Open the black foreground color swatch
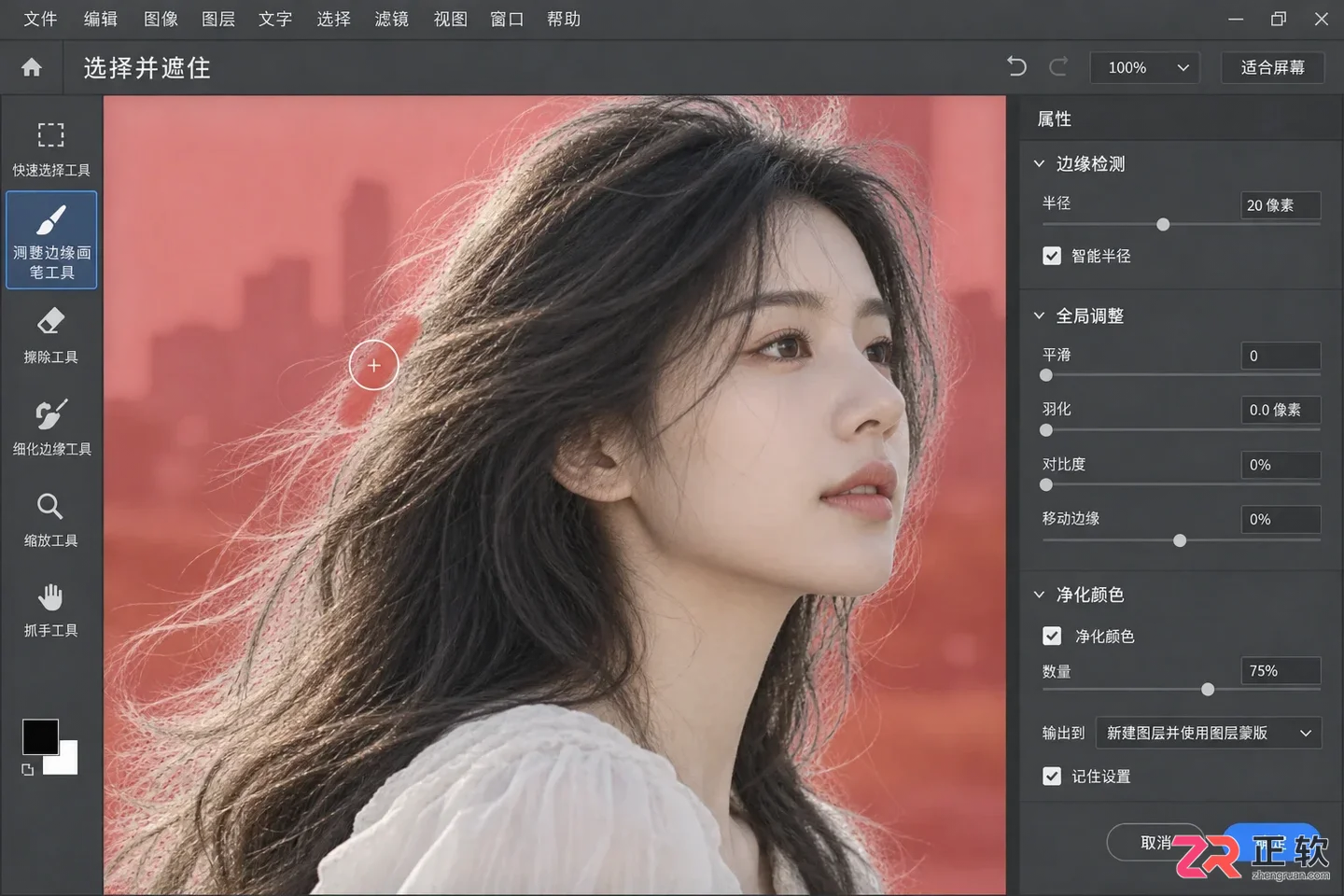 [40, 736]
